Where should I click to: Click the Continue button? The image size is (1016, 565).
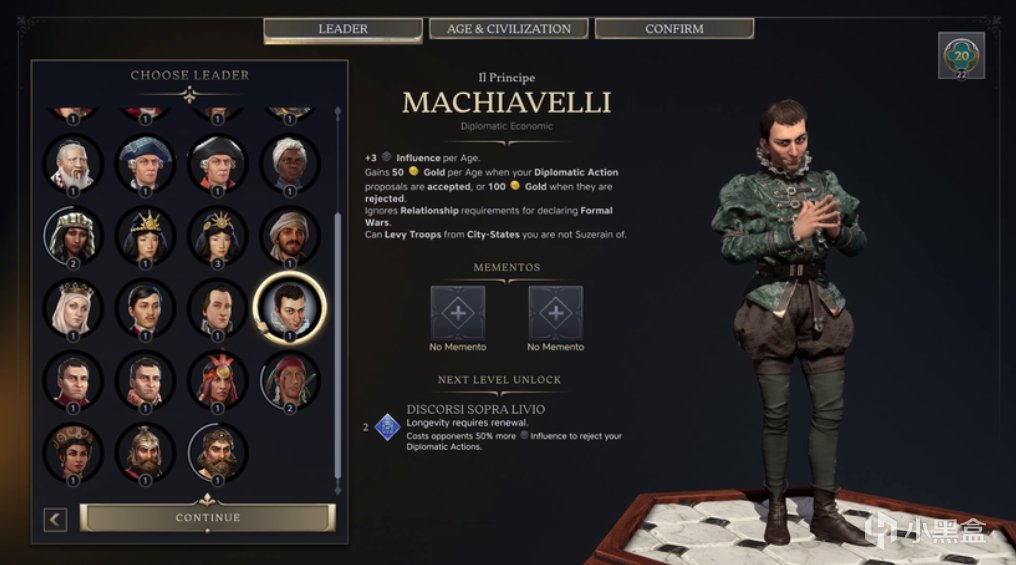[207, 518]
